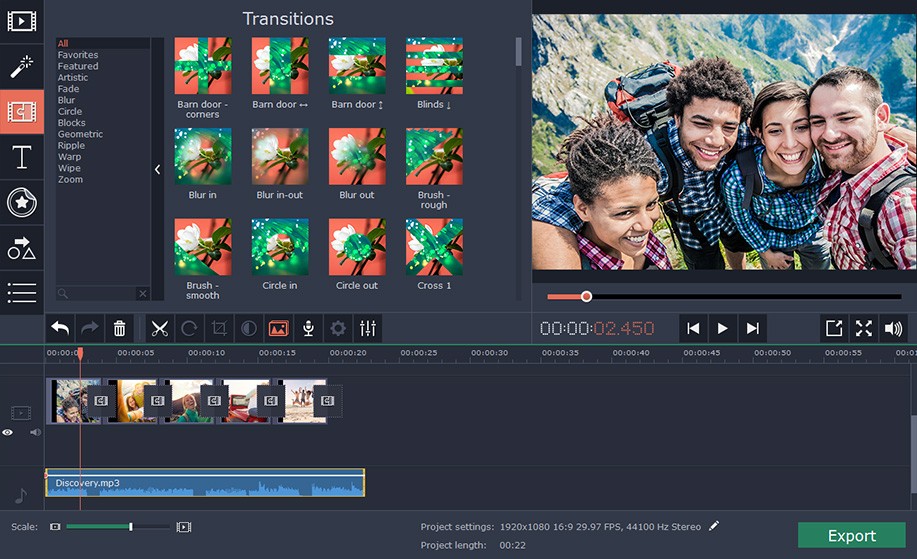Image resolution: width=917 pixels, height=559 pixels.
Task: Click the transitions search field
Action: [x=98, y=294]
